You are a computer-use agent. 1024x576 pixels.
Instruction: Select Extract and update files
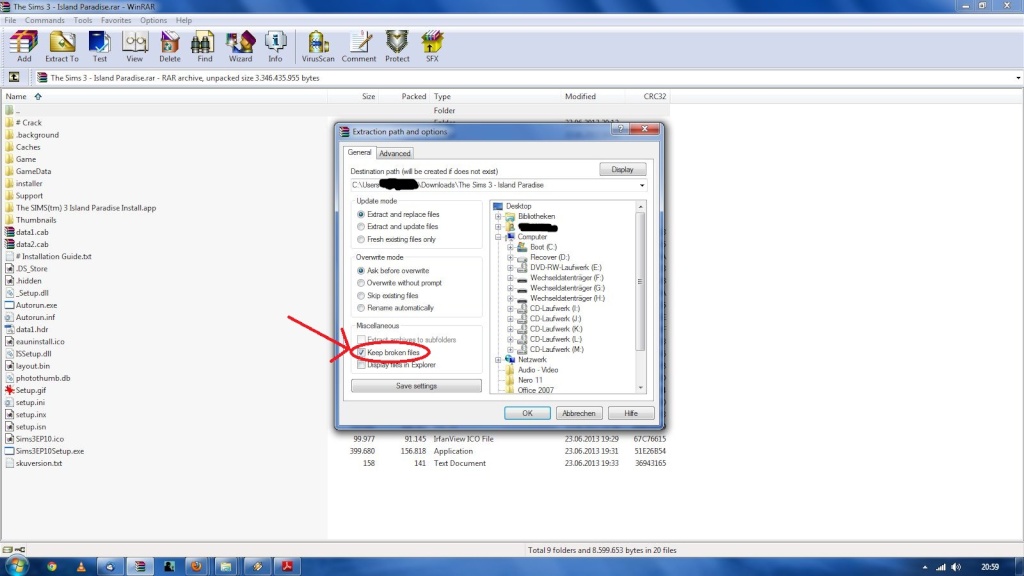[360, 227]
